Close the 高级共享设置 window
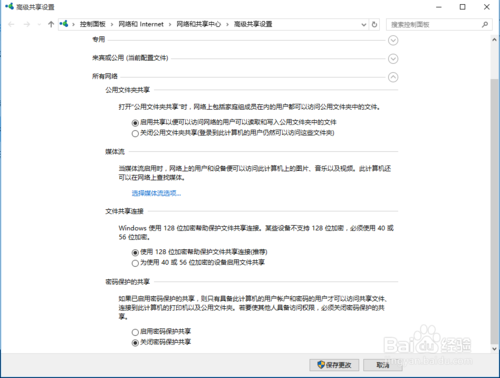500x378 pixels. 487,7
